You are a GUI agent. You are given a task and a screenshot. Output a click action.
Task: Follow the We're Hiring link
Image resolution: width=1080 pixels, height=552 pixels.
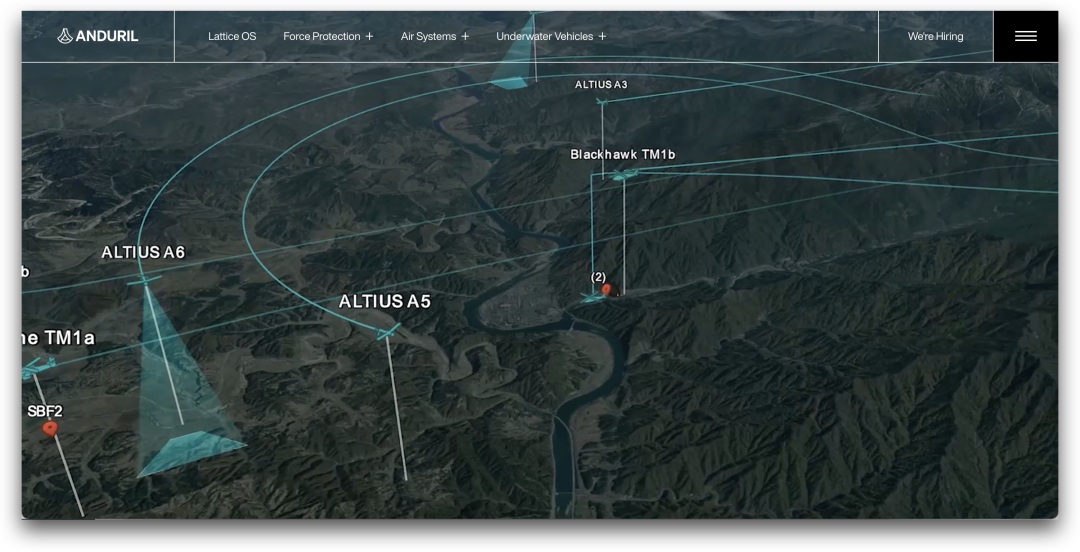click(935, 37)
